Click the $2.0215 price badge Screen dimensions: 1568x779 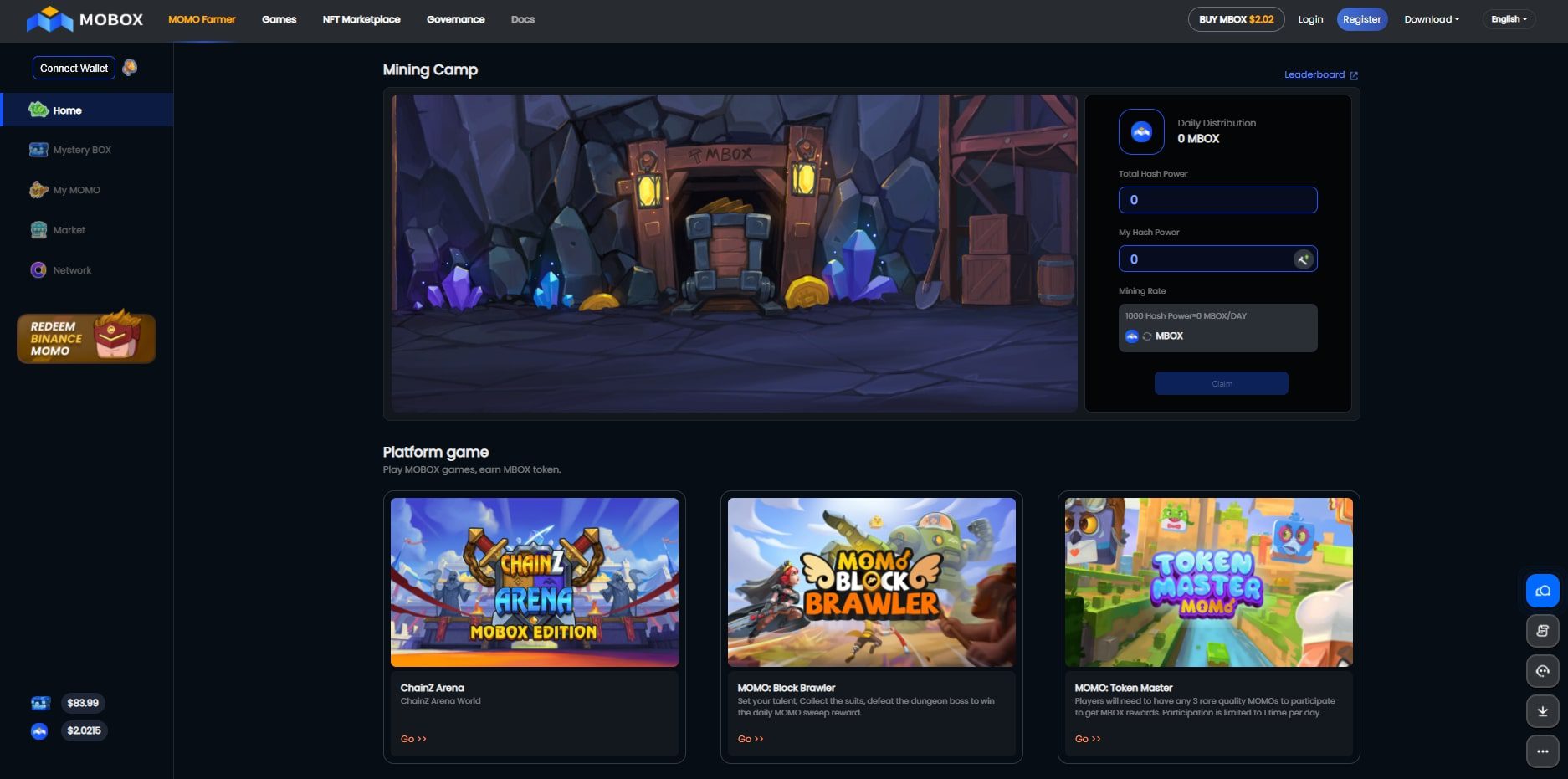click(x=84, y=730)
